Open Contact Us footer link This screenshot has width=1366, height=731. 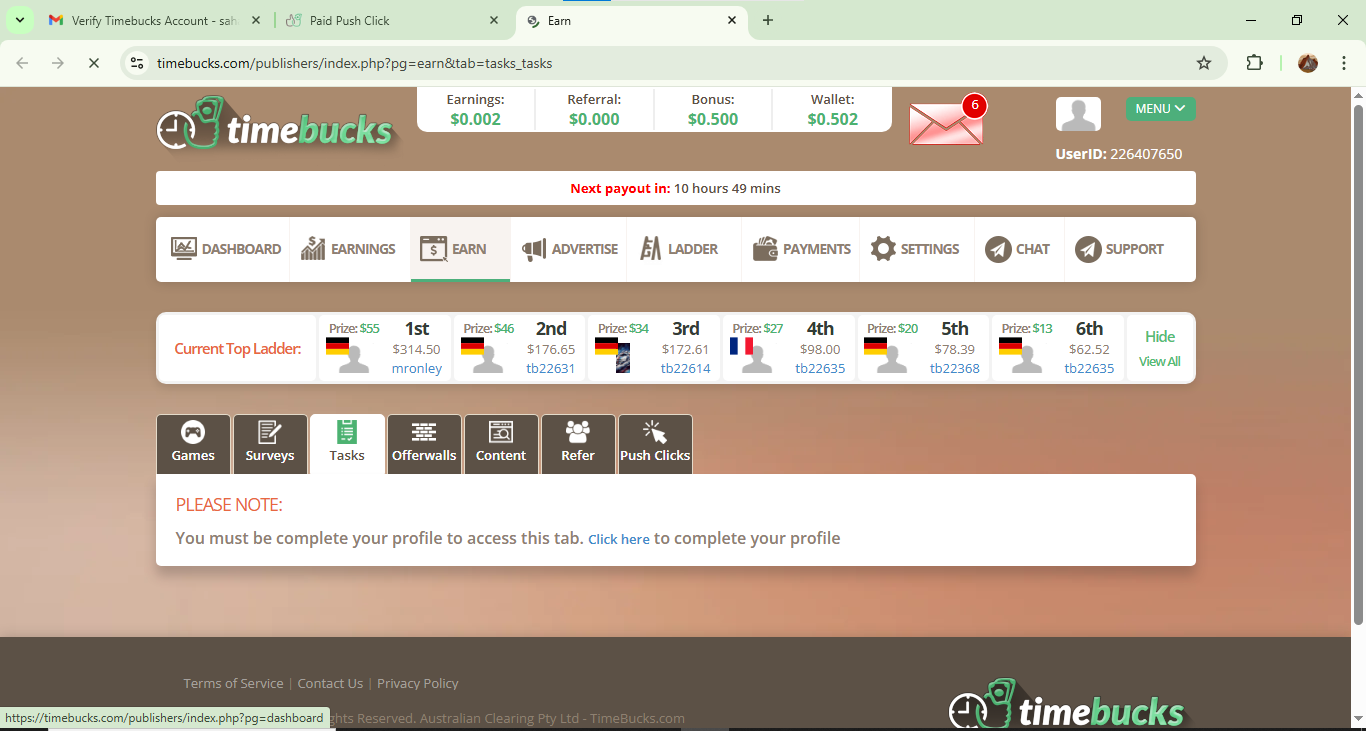click(x=330, y=683)
